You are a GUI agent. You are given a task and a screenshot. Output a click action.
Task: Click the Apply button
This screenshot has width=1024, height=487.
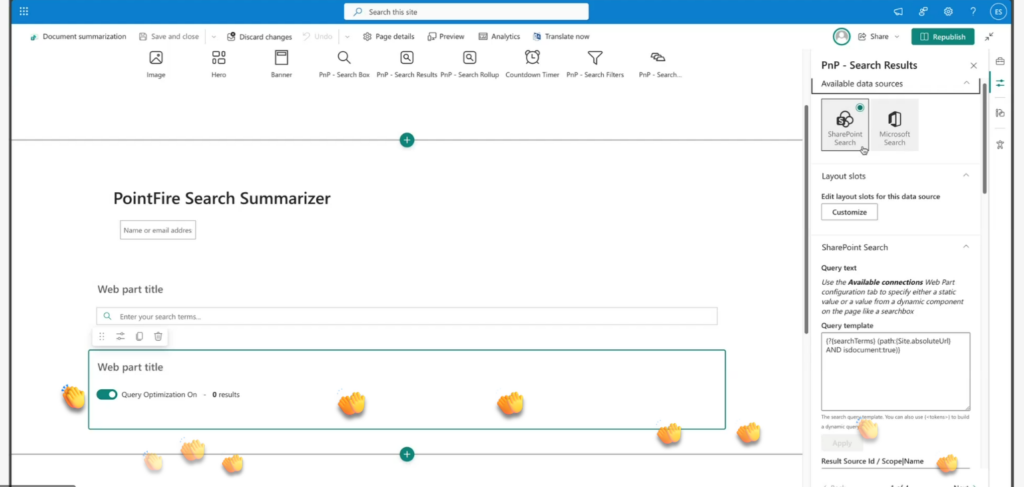tap(842, 443)
